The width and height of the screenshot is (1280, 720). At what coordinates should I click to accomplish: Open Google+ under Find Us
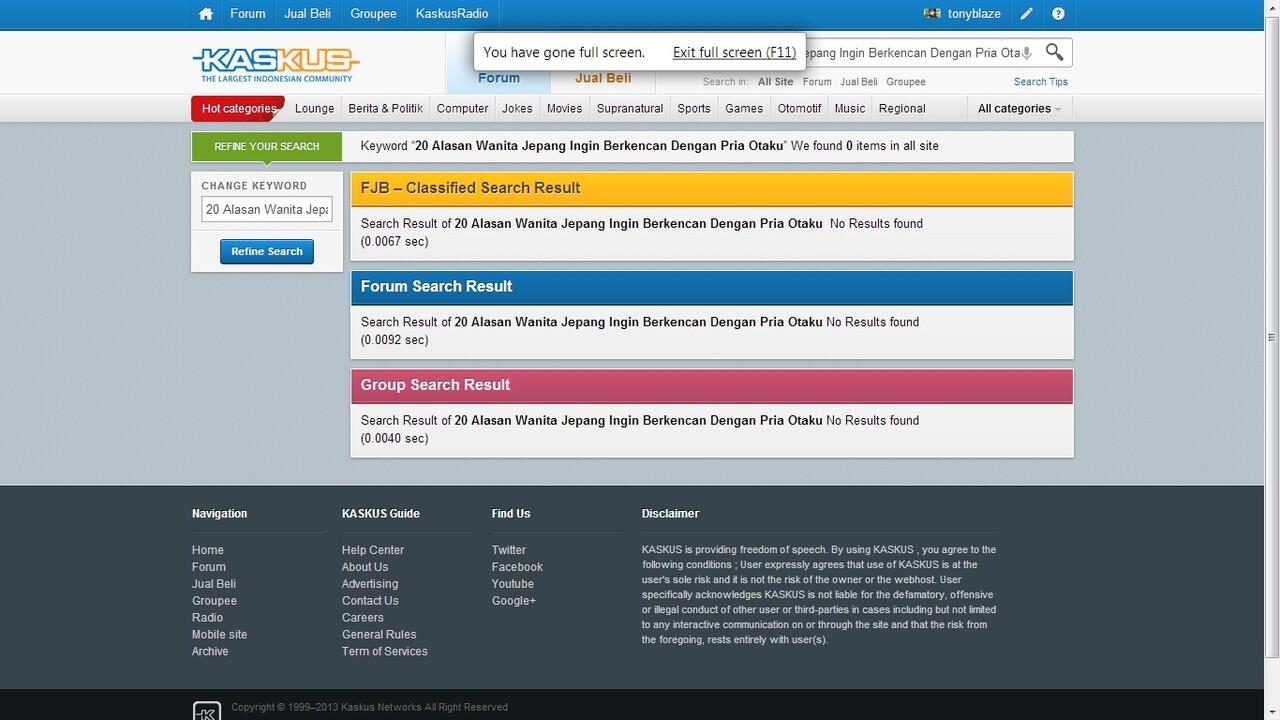(514, 601)
